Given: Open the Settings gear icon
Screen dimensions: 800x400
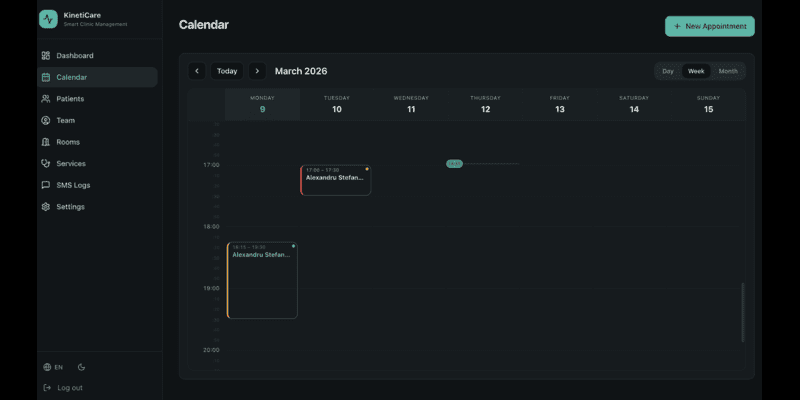Looking at the screenshot, I should pyautogui.click(x=46, y=207).
